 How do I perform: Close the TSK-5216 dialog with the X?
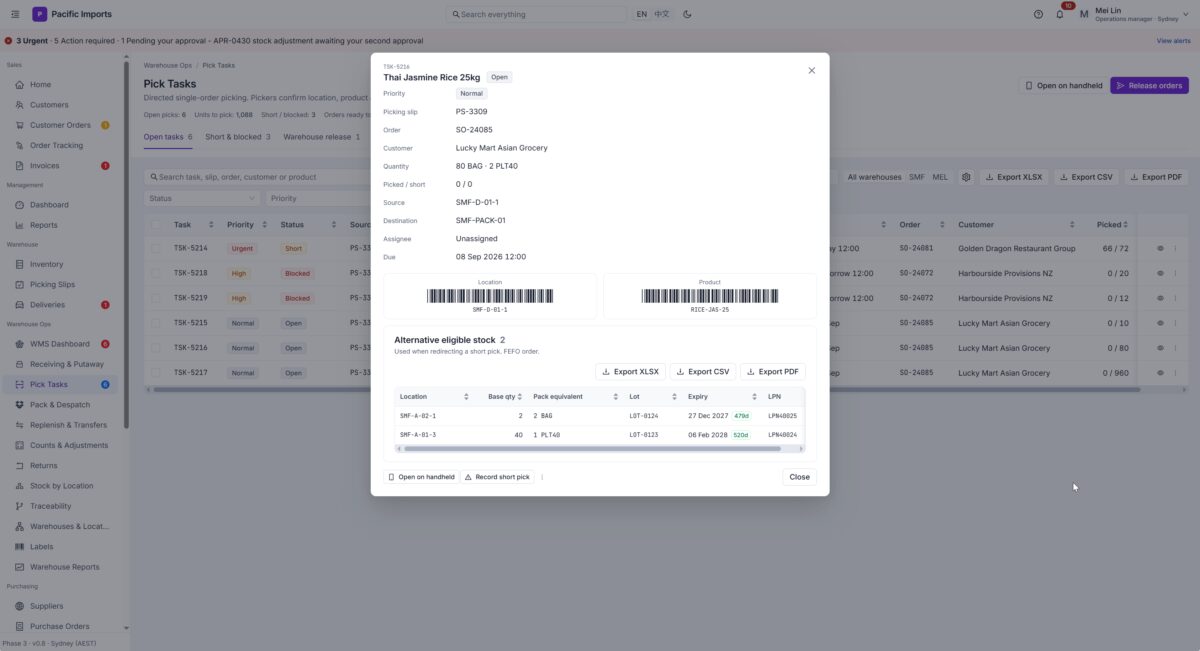(811, 70)
